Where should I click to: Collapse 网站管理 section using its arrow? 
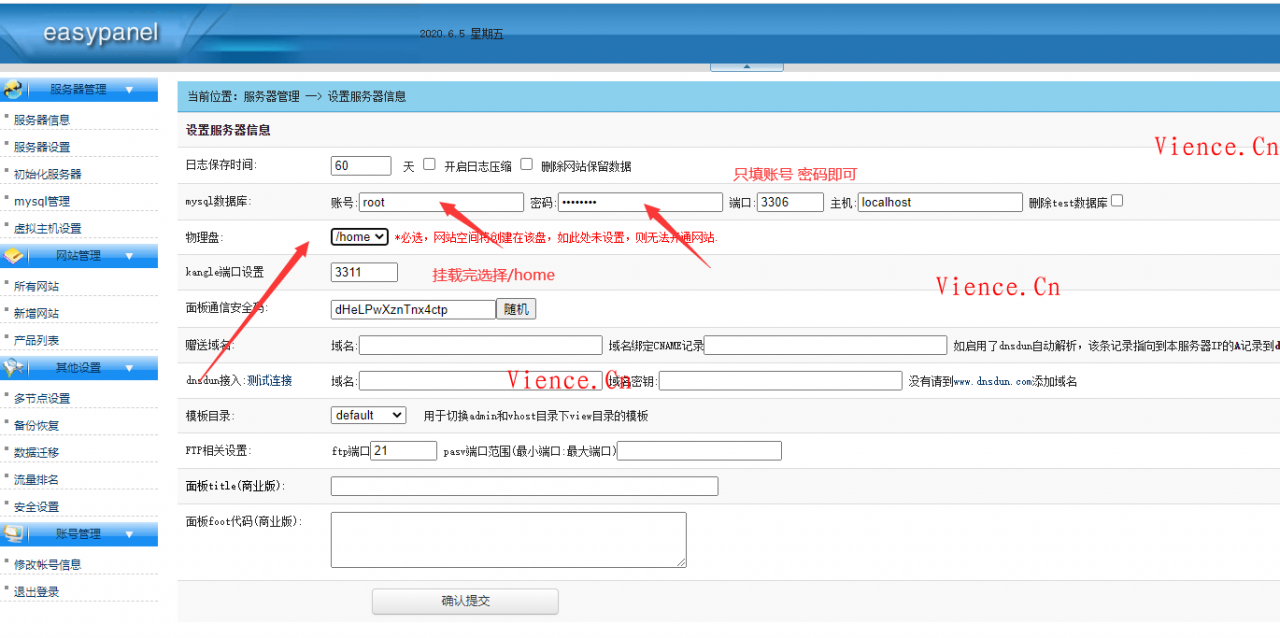[129, 256]
